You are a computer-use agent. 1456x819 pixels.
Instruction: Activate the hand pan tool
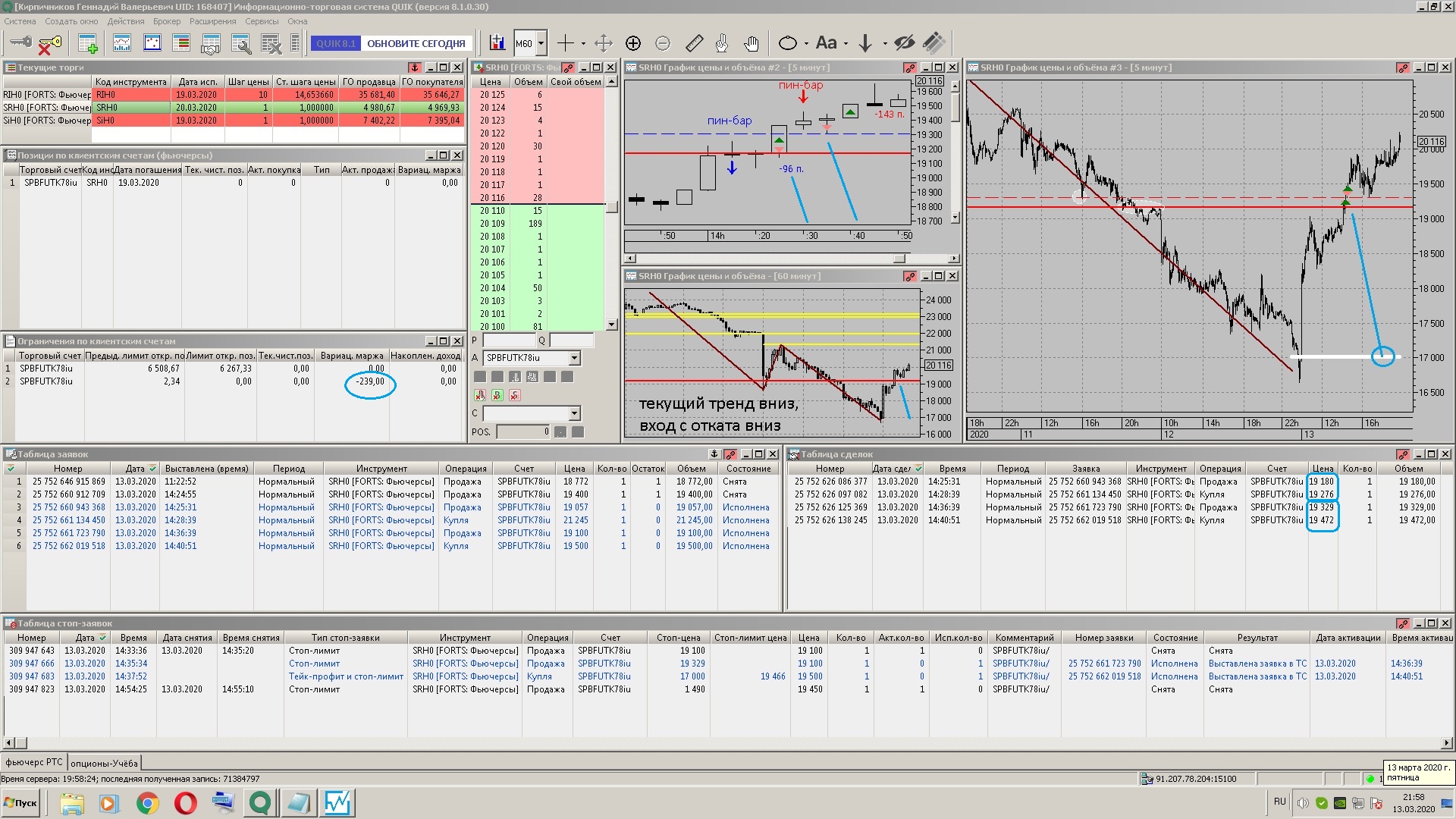(751, 43)
